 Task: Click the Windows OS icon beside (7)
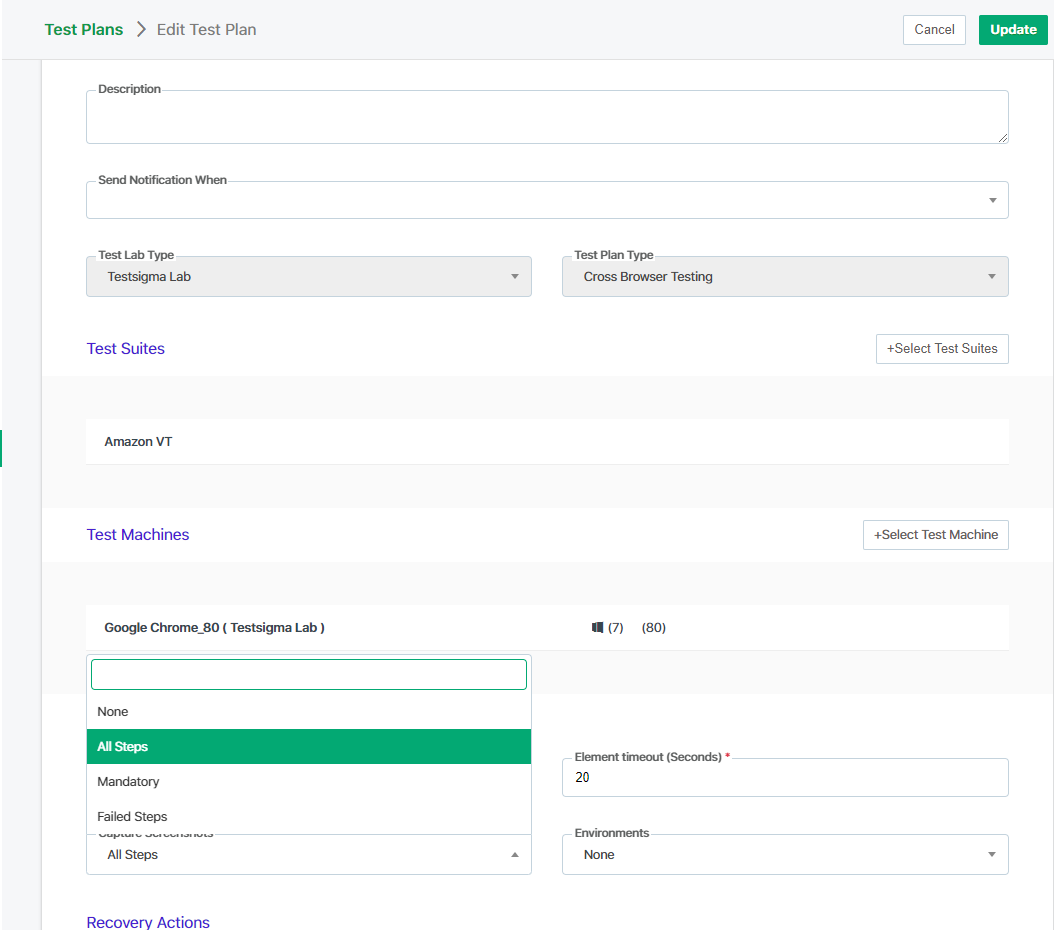click(597, 628)
